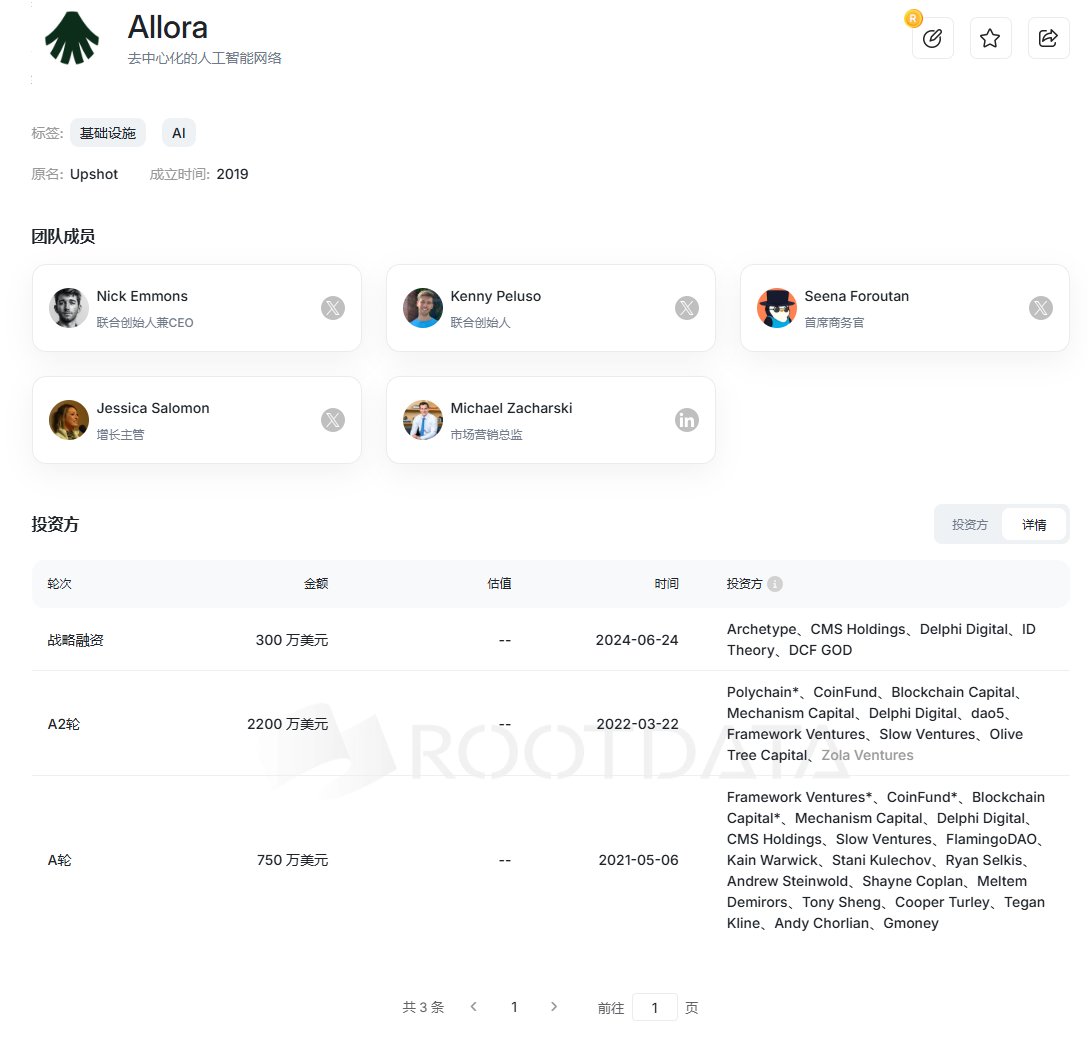
Task: Open Jessica Salomon's X profile icon
Action: pos(333,420)
